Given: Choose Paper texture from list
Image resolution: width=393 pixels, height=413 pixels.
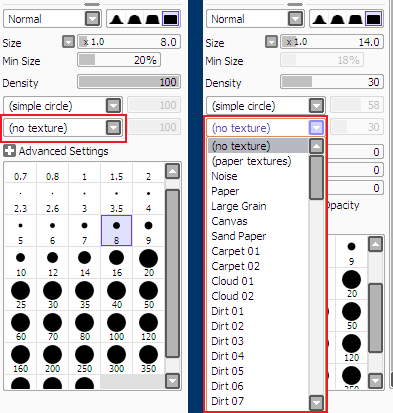Looking at the screenshot, I should click(x=258, y=191).
